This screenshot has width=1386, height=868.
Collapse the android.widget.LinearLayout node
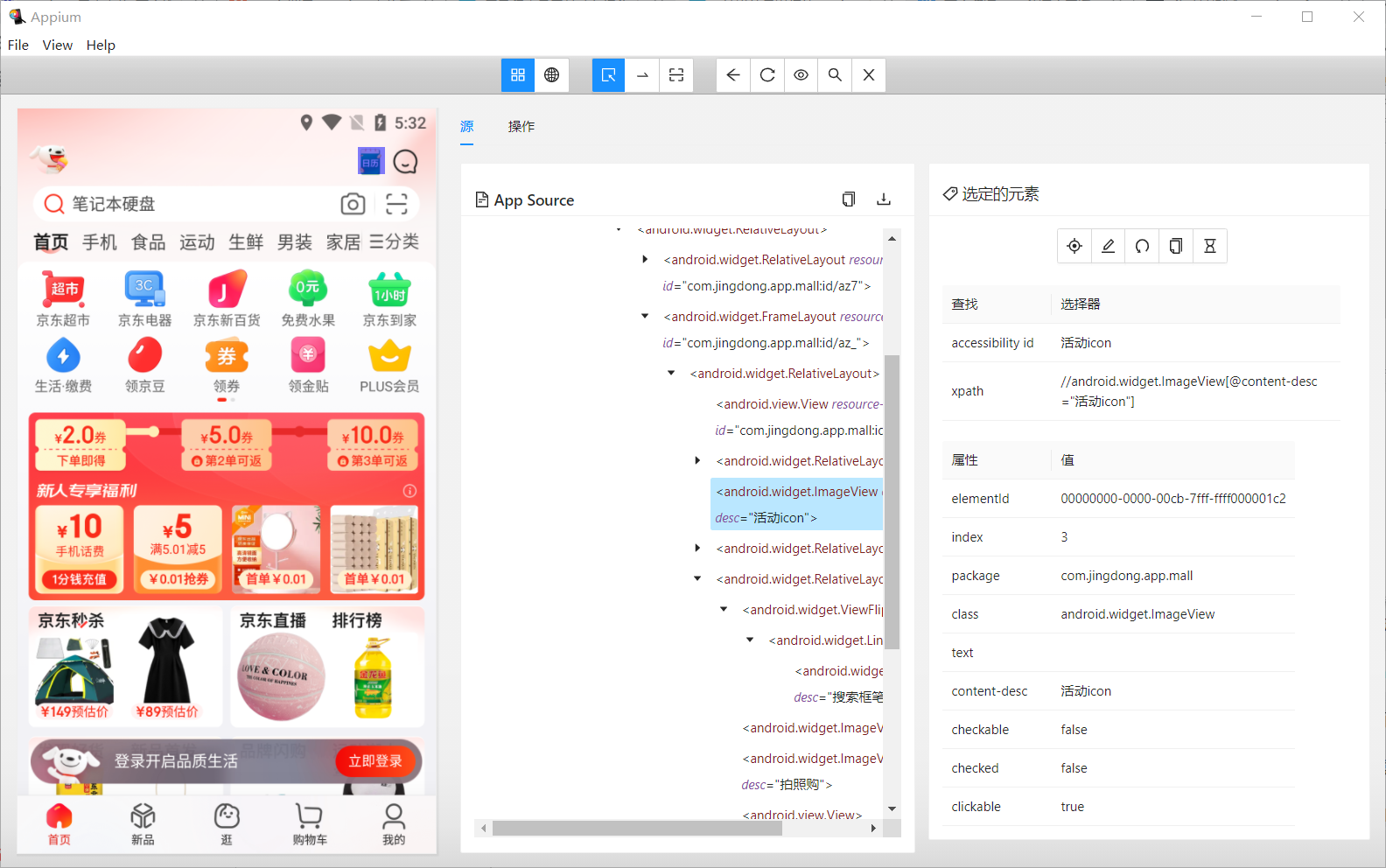[x=750, y=640]
